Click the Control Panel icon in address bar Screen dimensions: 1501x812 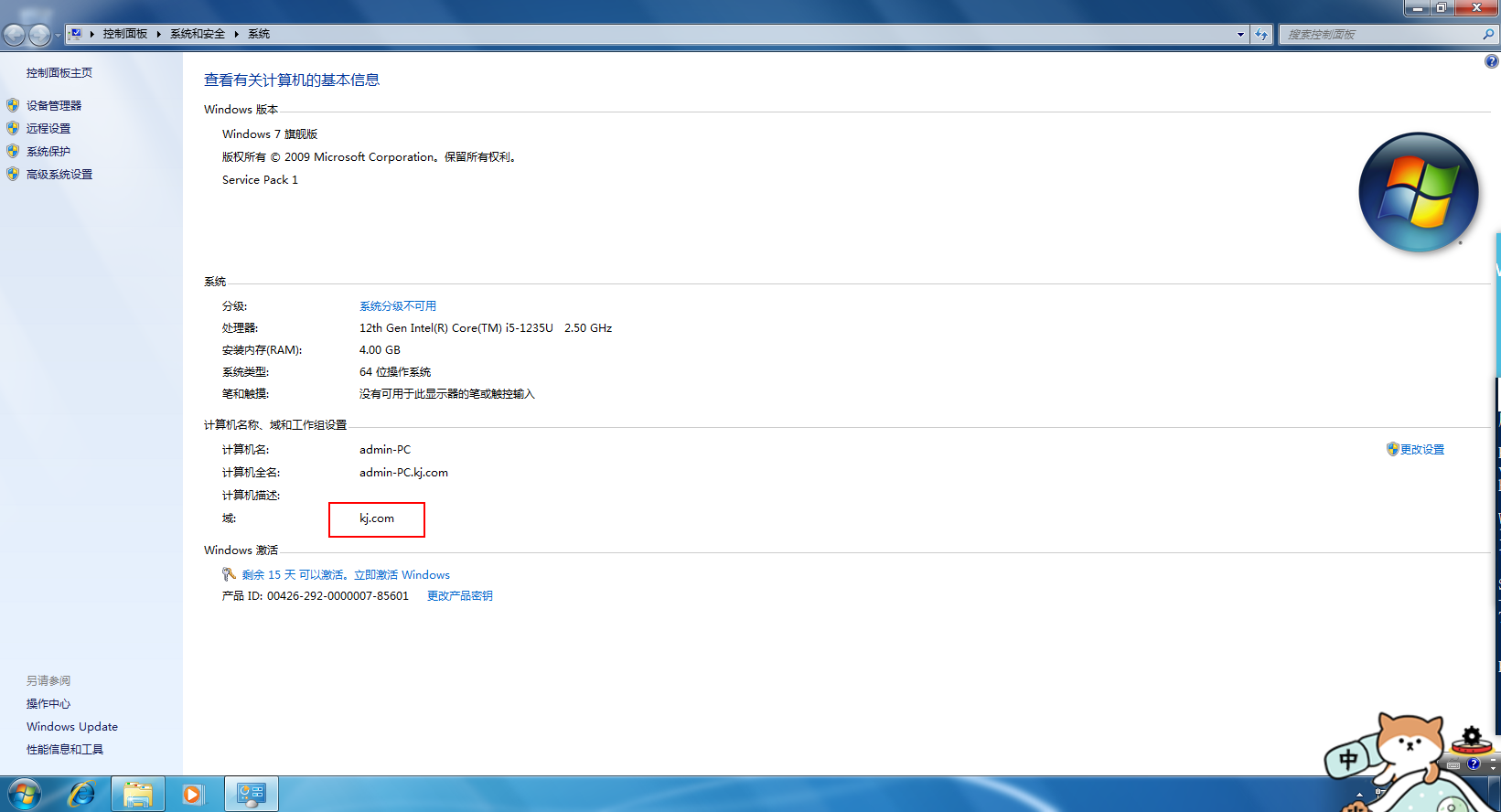click(76, 34)
